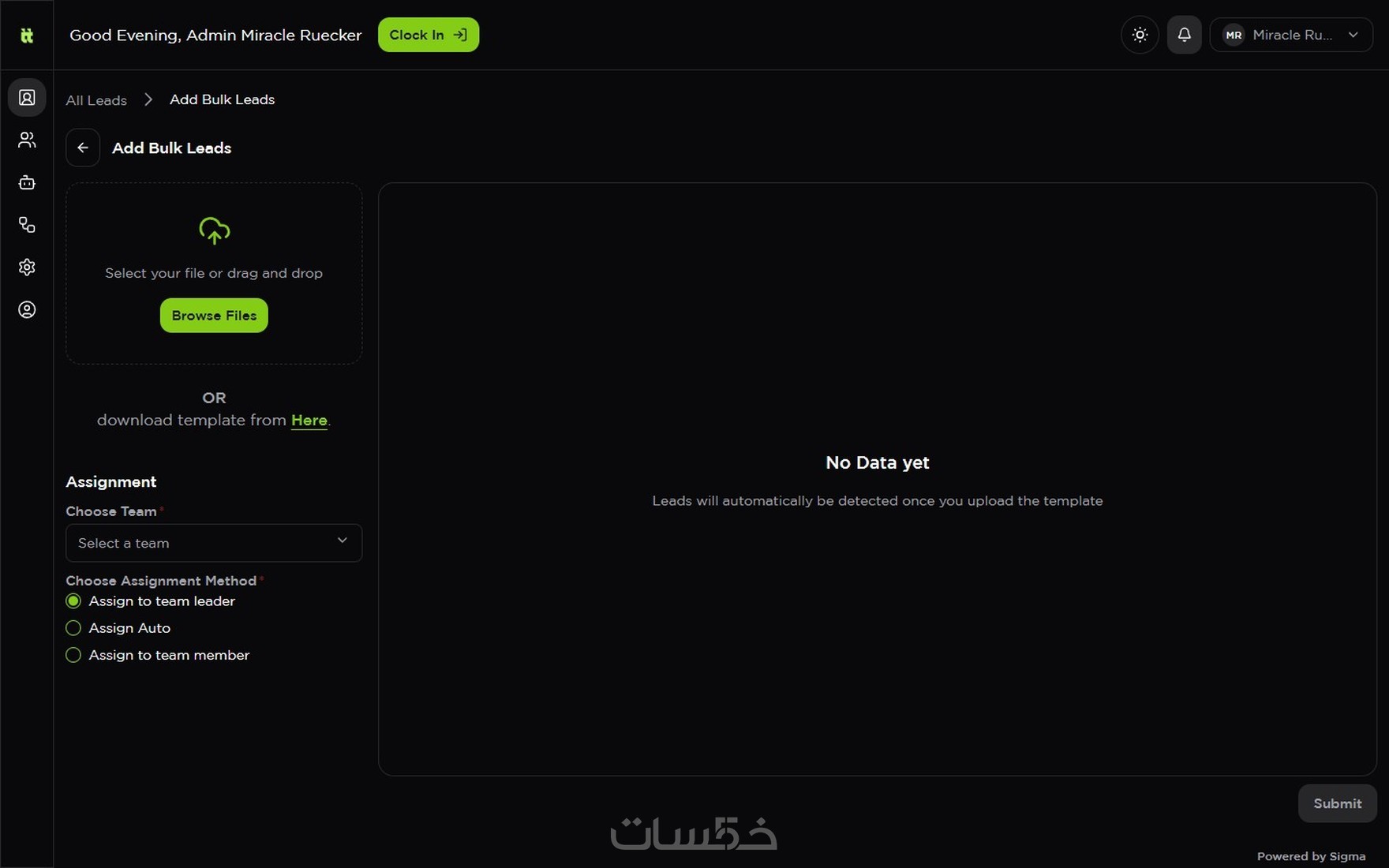Select Assign Auto radio button

pyautogui.click(x=73, y=628)
